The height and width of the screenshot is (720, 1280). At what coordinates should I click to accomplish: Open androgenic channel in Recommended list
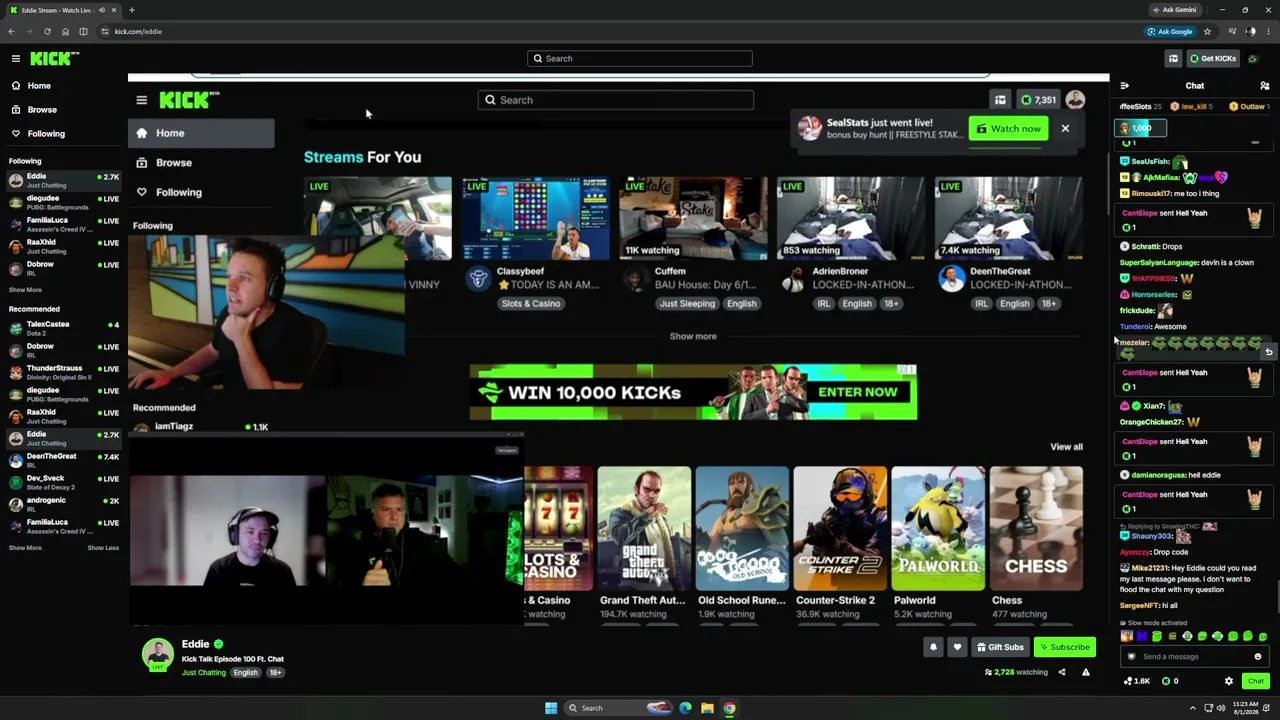point(62,504)
